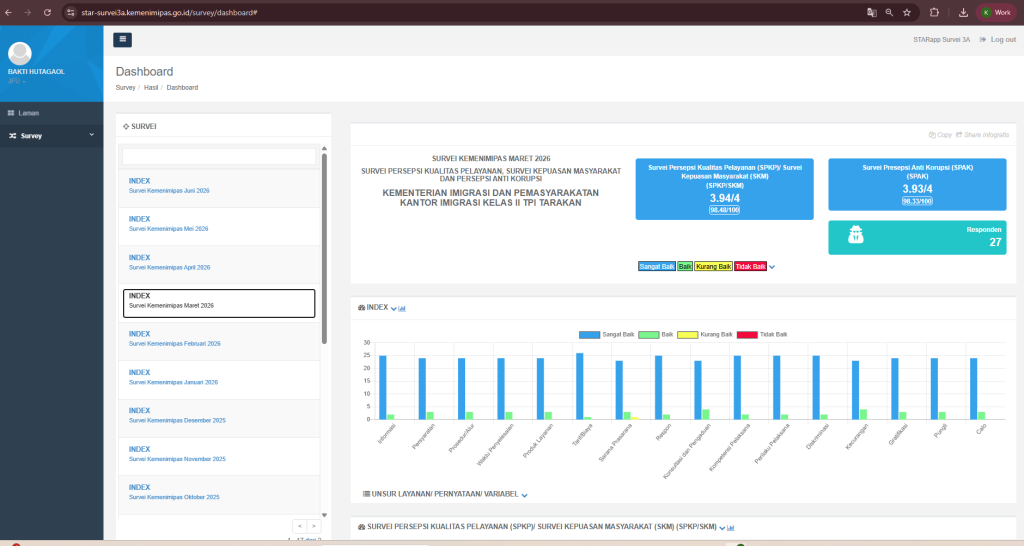Click the Copy icon in results panel
1024x546 pixels.
pos(933,135)
